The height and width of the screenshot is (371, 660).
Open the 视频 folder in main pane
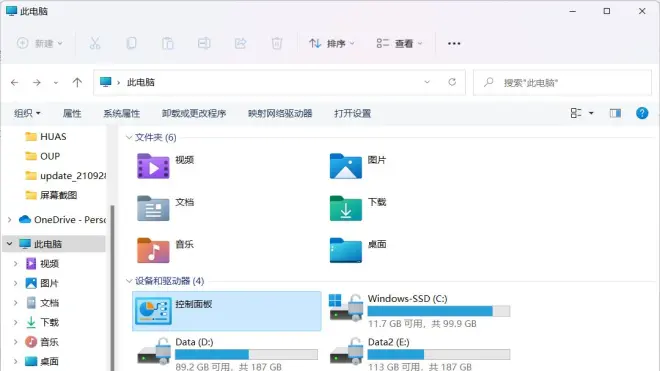coord(166,166)
